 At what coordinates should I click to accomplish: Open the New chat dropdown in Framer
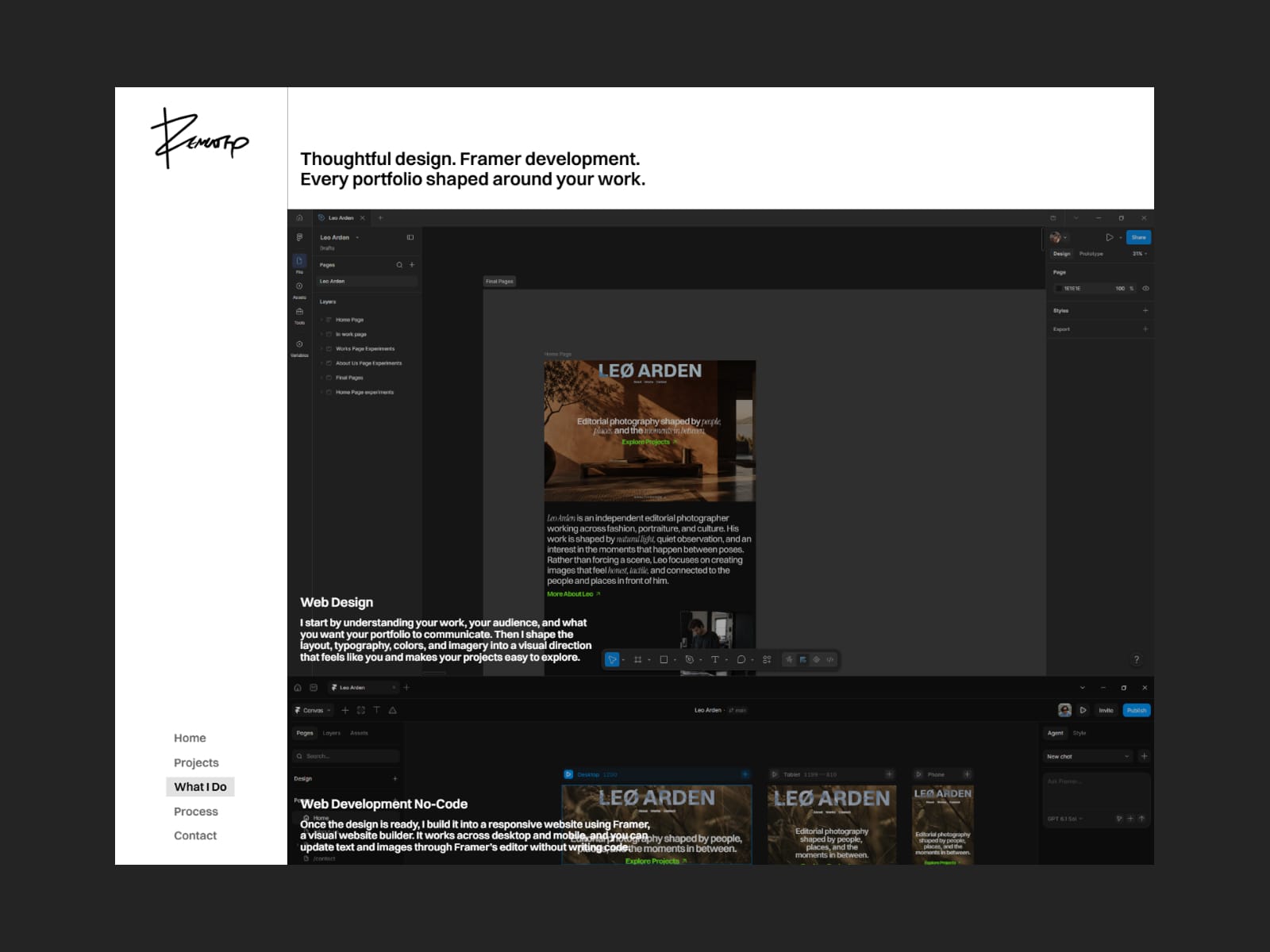[x=1087, y=756]
